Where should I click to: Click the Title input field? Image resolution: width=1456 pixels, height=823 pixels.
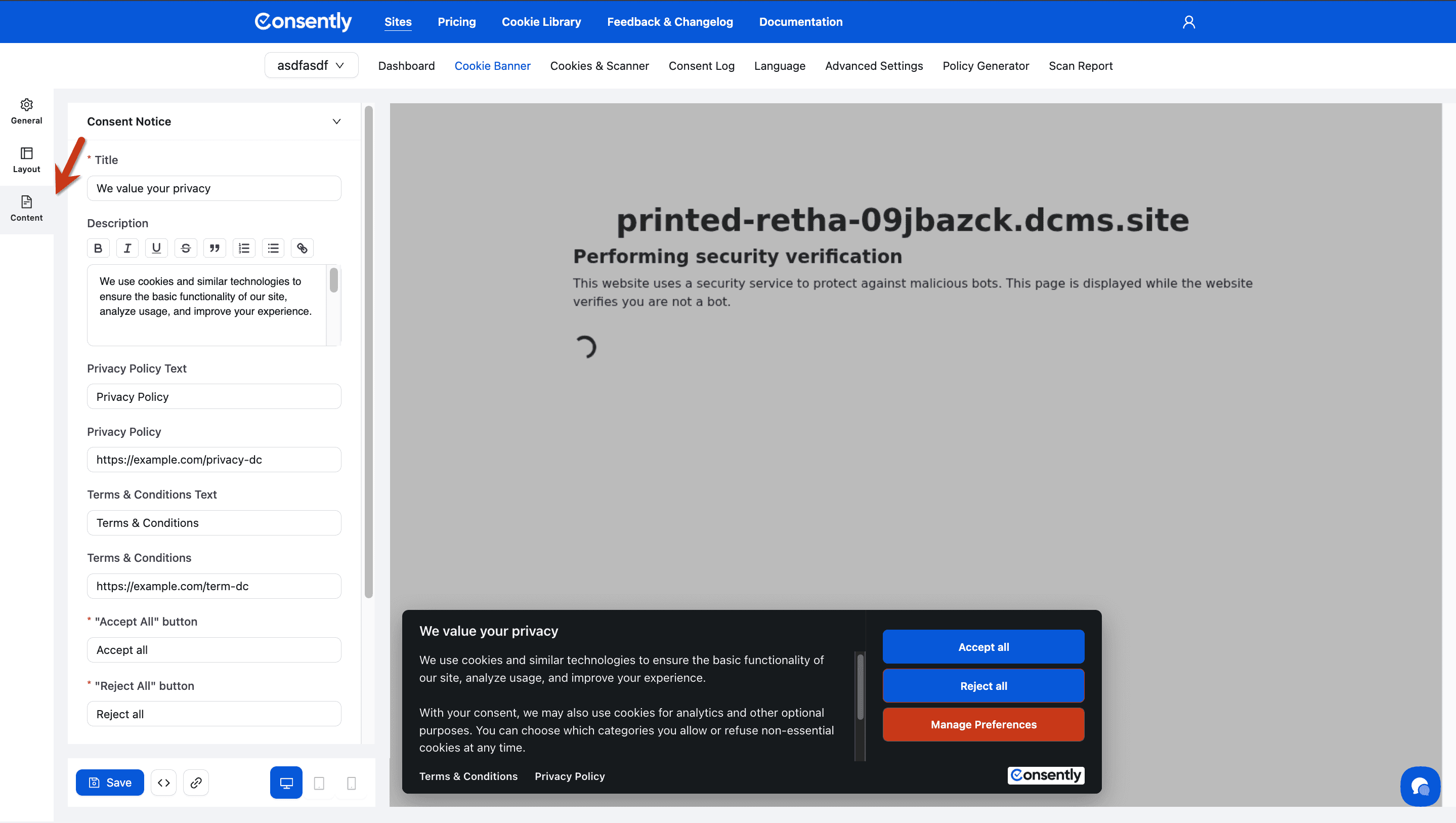[x=213, y=188]
